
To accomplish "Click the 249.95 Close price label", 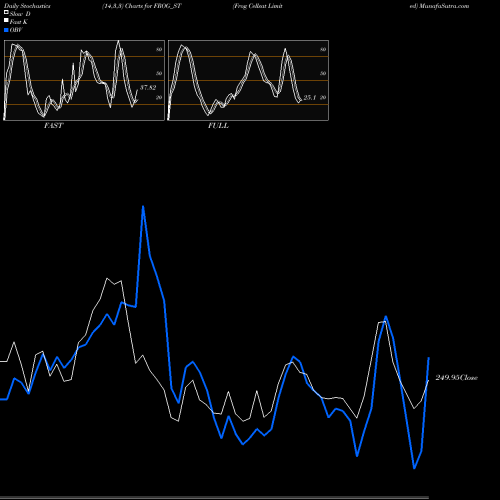I will (x=457, y=378).
